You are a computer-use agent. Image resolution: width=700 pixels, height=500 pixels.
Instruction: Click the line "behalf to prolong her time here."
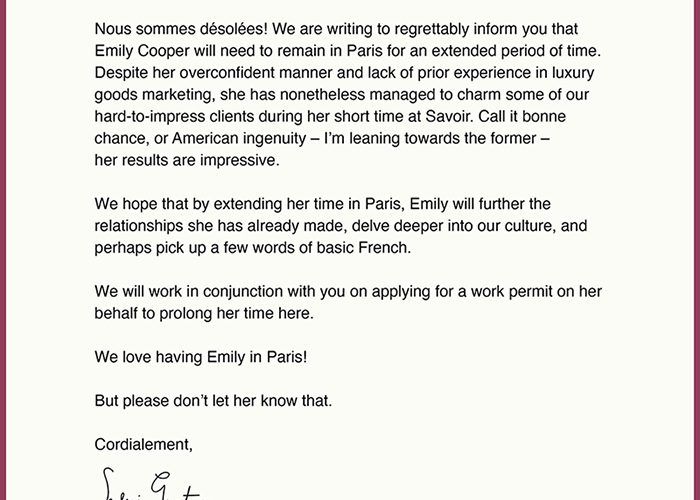point(204,314)
